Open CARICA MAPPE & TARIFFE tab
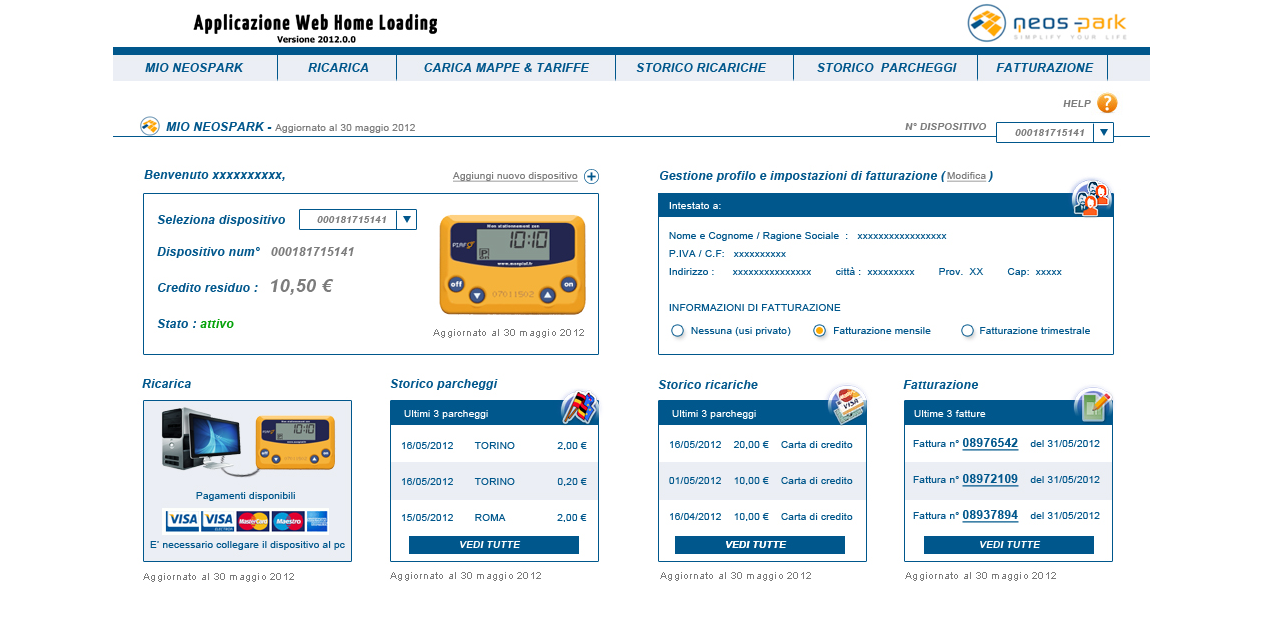This screenshot has width=1282, height=620. [506, 68]
